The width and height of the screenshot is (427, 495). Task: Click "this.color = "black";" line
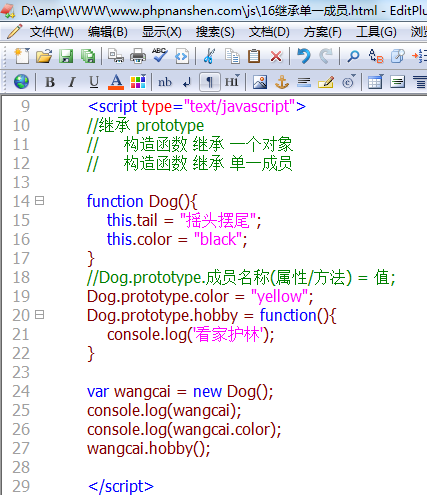coord(177,239)
